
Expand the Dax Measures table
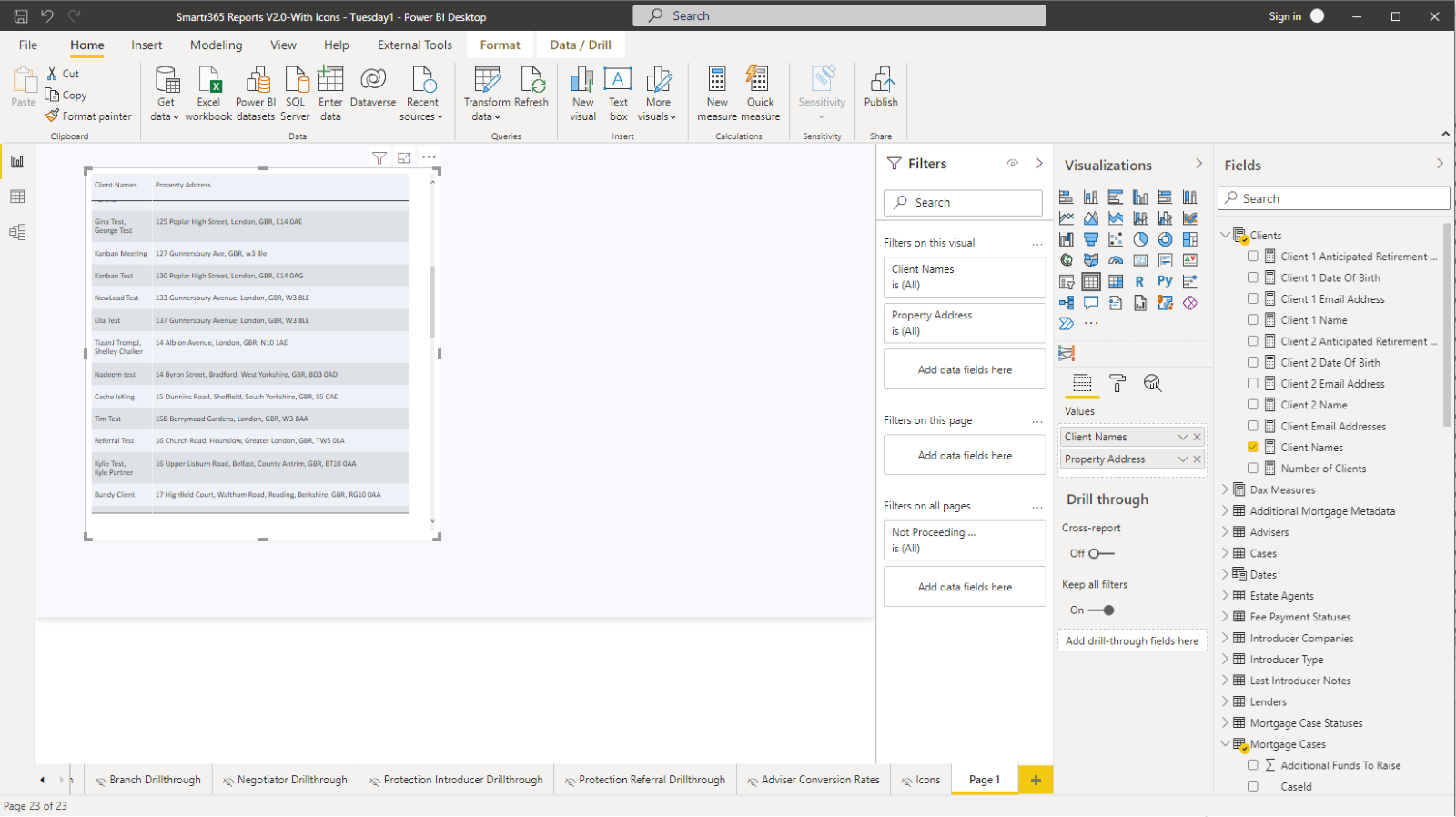click(x=1225, y=489)
